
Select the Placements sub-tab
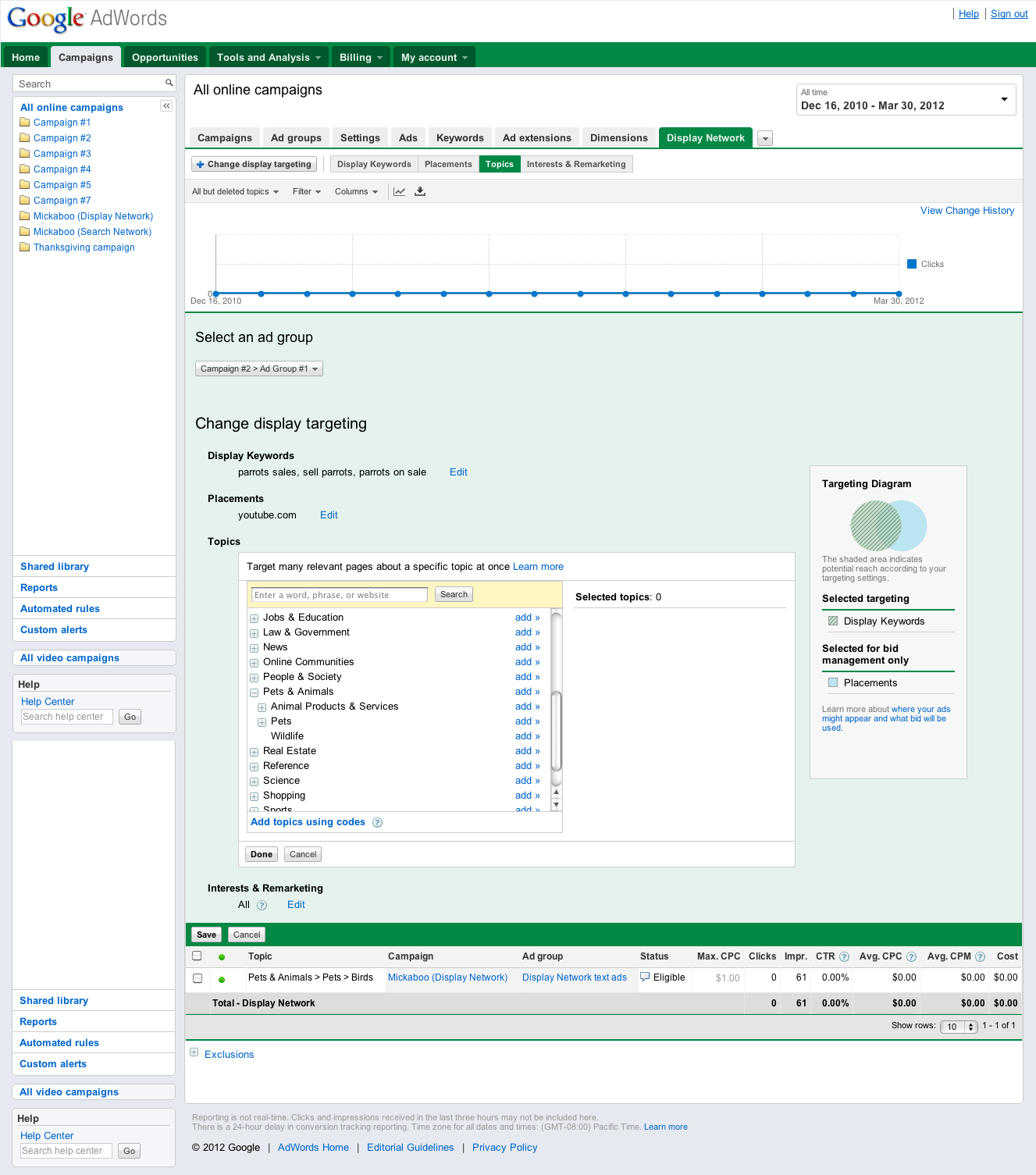pyautogui.click(x=448, y=164)
